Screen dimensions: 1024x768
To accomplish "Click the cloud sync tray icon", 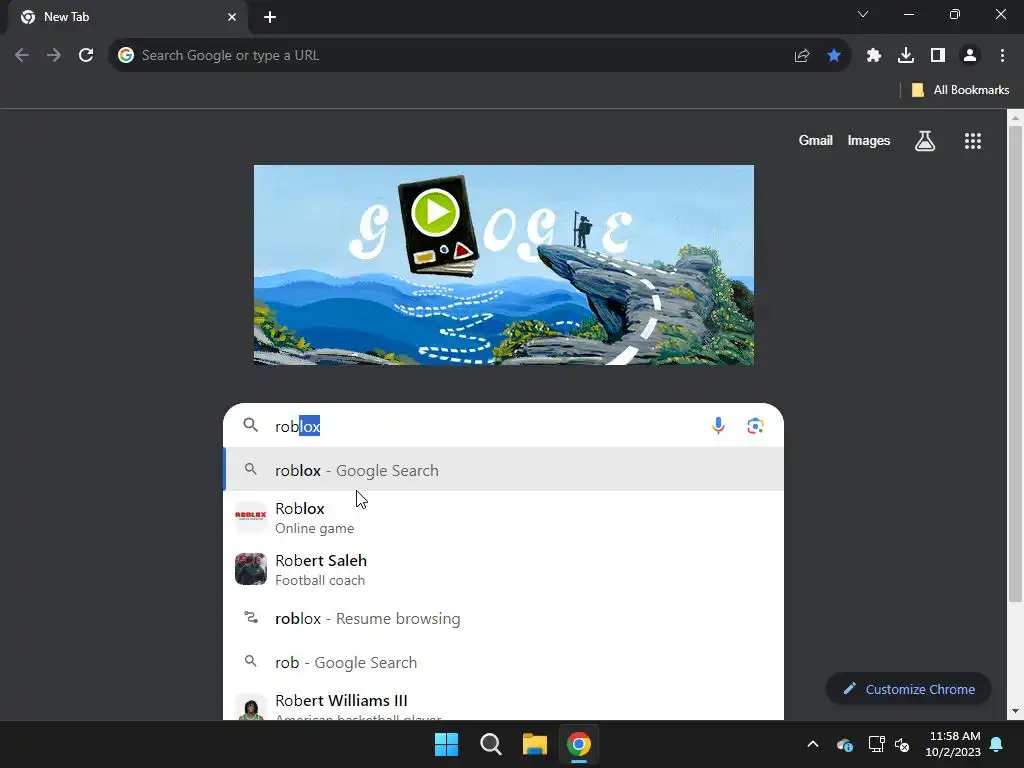I will 845,744.
